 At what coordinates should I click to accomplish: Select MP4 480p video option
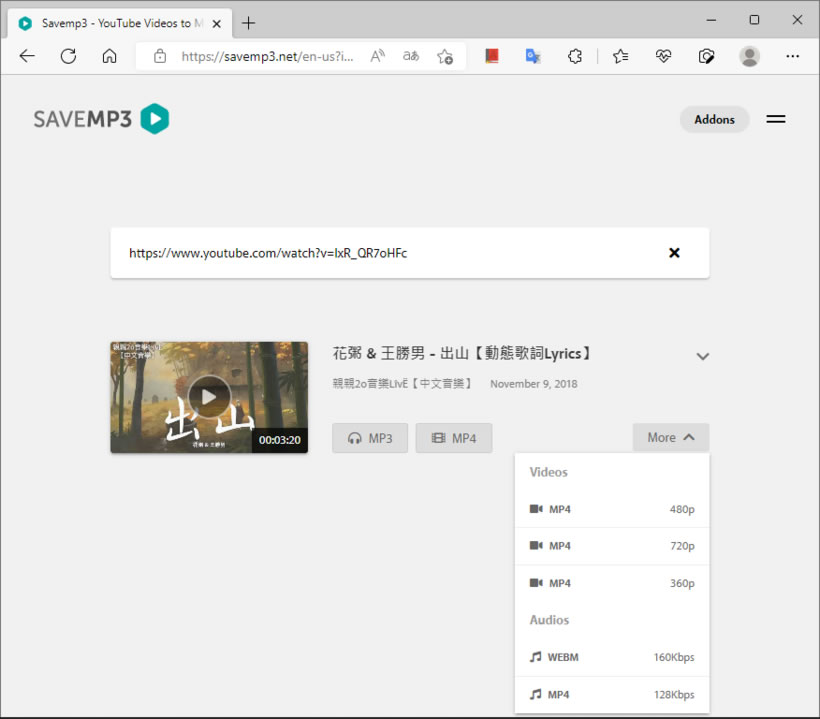coord(611,509)
